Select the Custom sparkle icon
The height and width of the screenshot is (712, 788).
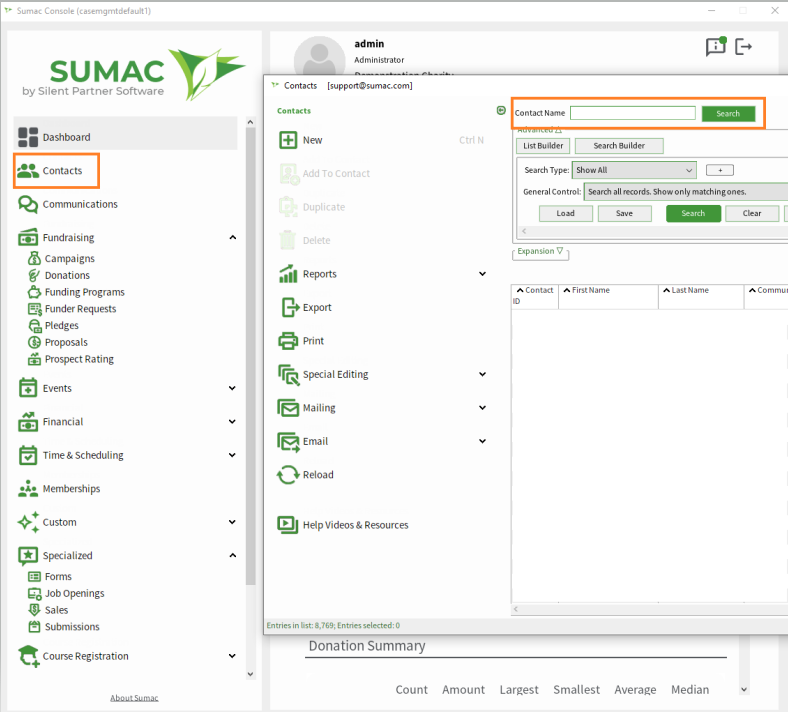(x=28, y=522)
